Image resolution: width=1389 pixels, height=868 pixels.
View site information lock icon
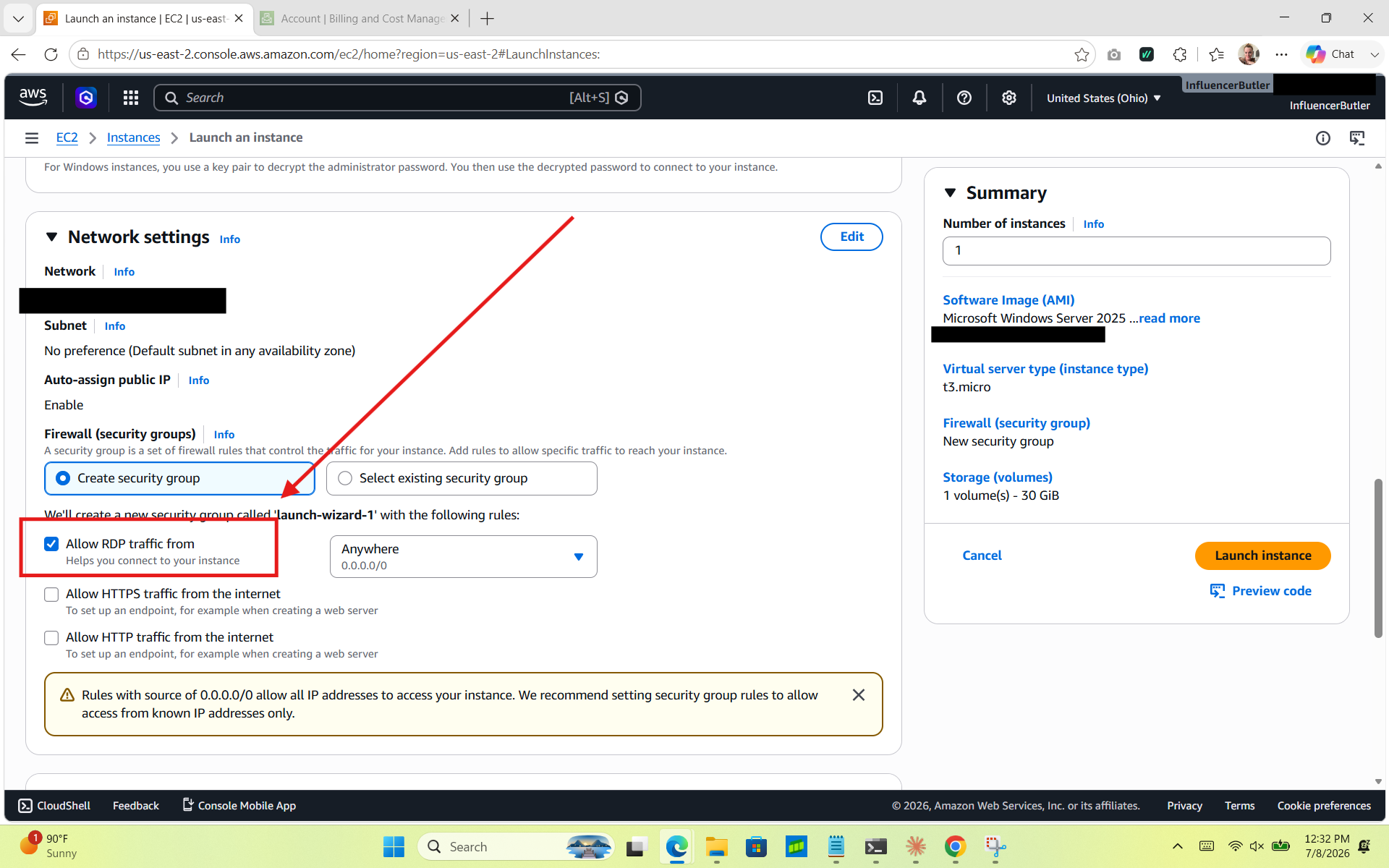point(83,54)
